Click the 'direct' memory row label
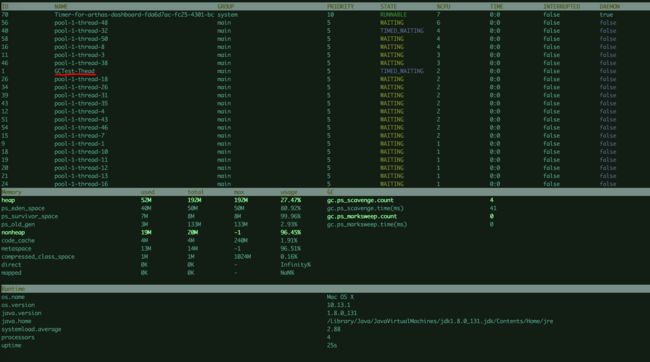The height and width of the screenshot is (362, 650). pyautogui.click(x=11, y=265)
